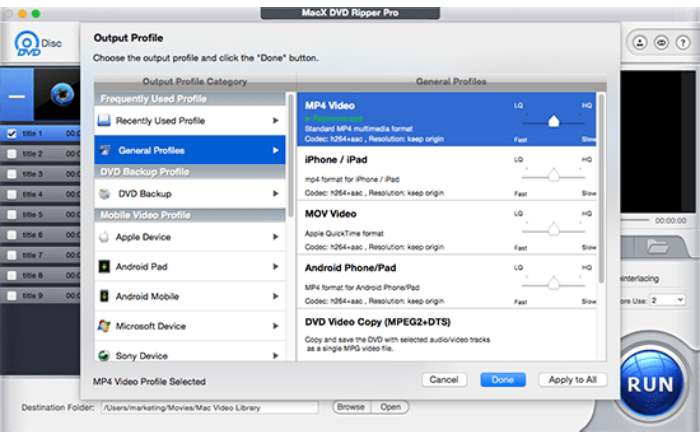Viewport: 700px width, 440px height.
Task: Open the output folder icon tab
Action: pos(658,246)
